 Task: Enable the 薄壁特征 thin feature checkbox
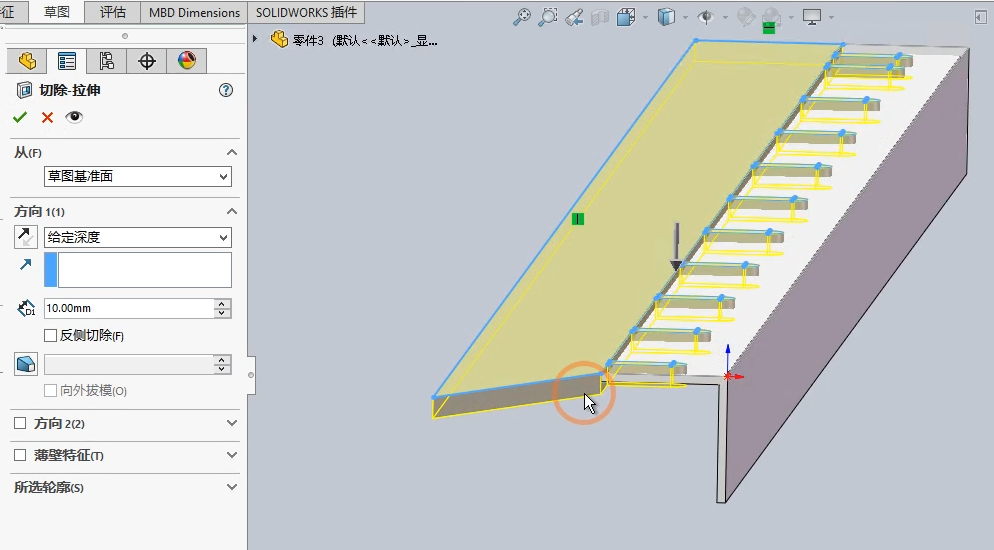pyautogui.click(x=20, y=455)
